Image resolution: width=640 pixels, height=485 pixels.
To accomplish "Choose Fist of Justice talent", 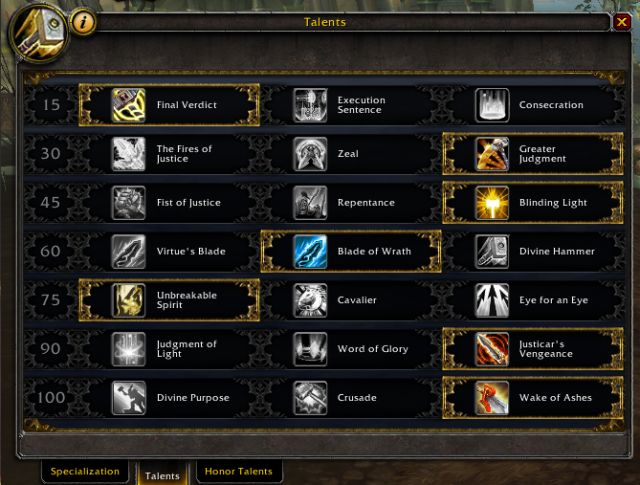I will click(x=169, y=203).
